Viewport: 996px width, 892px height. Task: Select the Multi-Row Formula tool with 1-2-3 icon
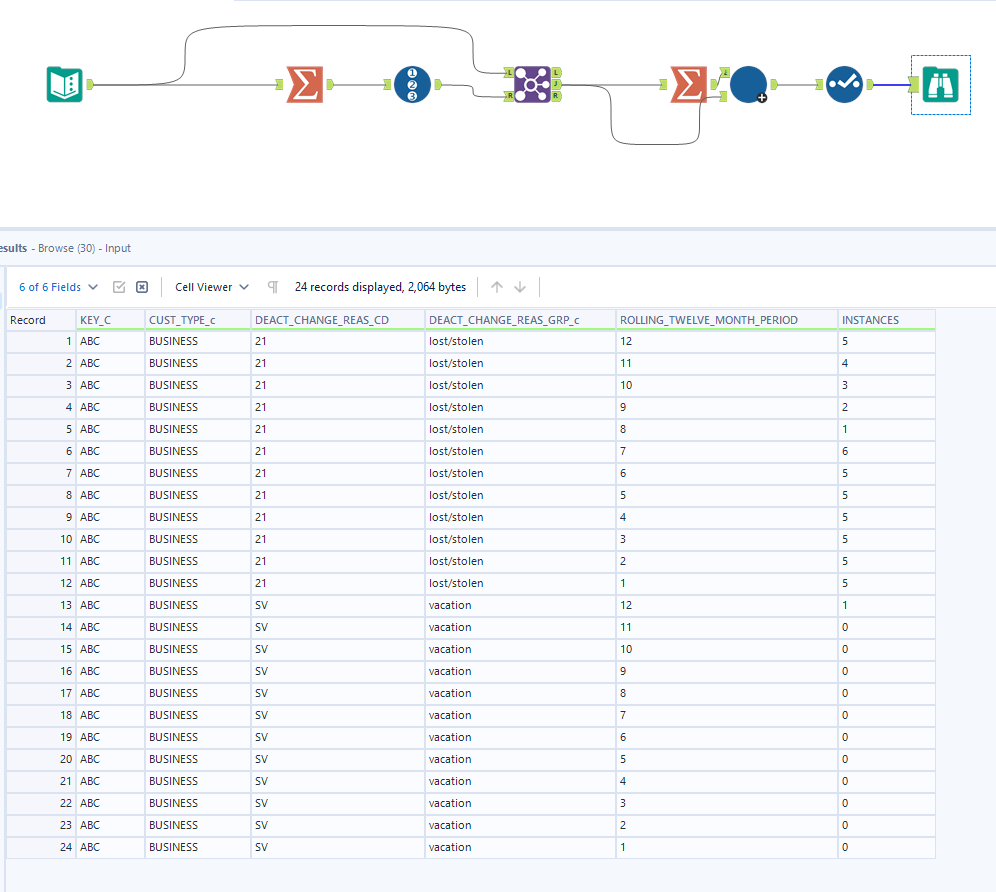[x=412, y=84]
